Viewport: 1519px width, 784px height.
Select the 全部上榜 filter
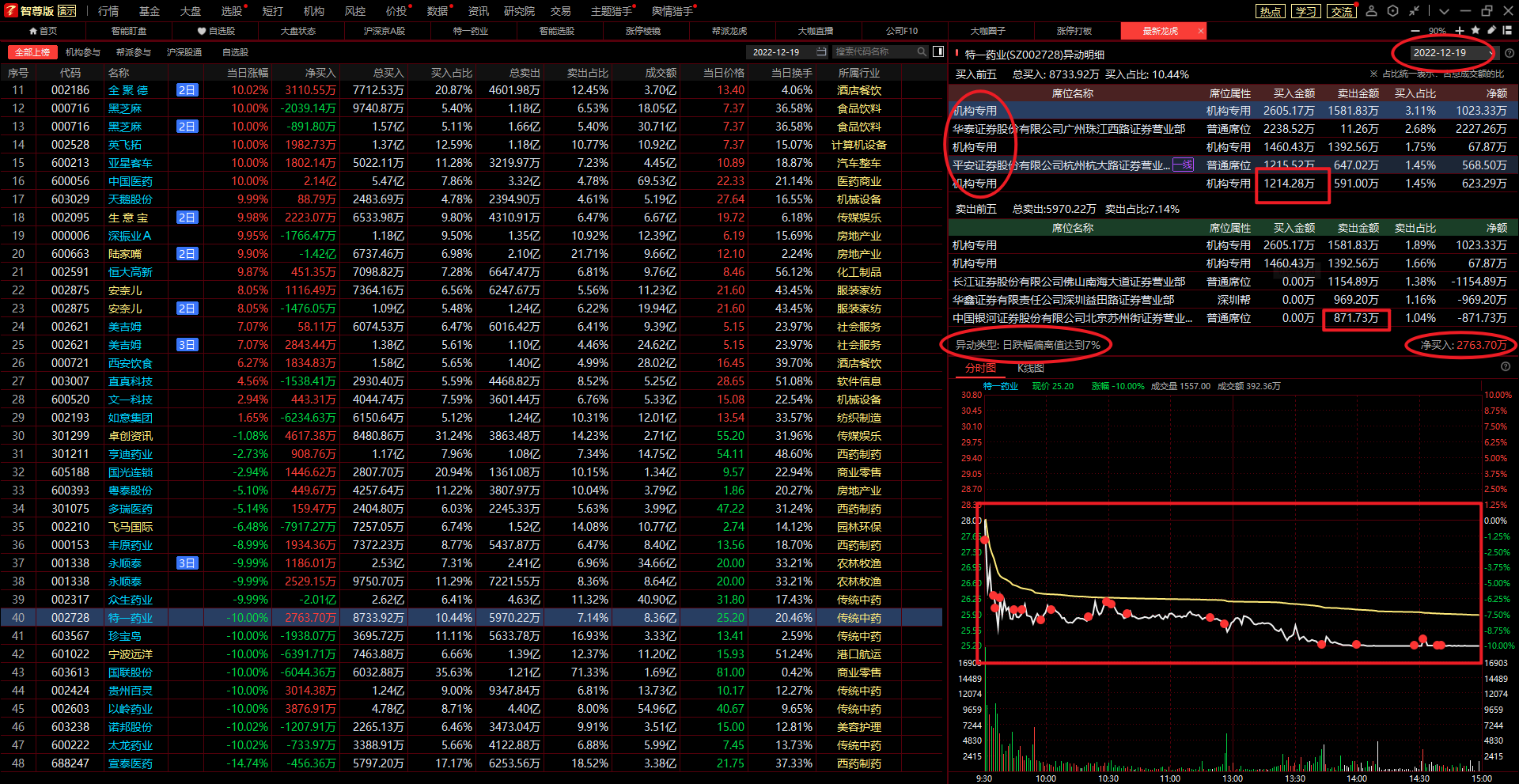click(32, 52)
